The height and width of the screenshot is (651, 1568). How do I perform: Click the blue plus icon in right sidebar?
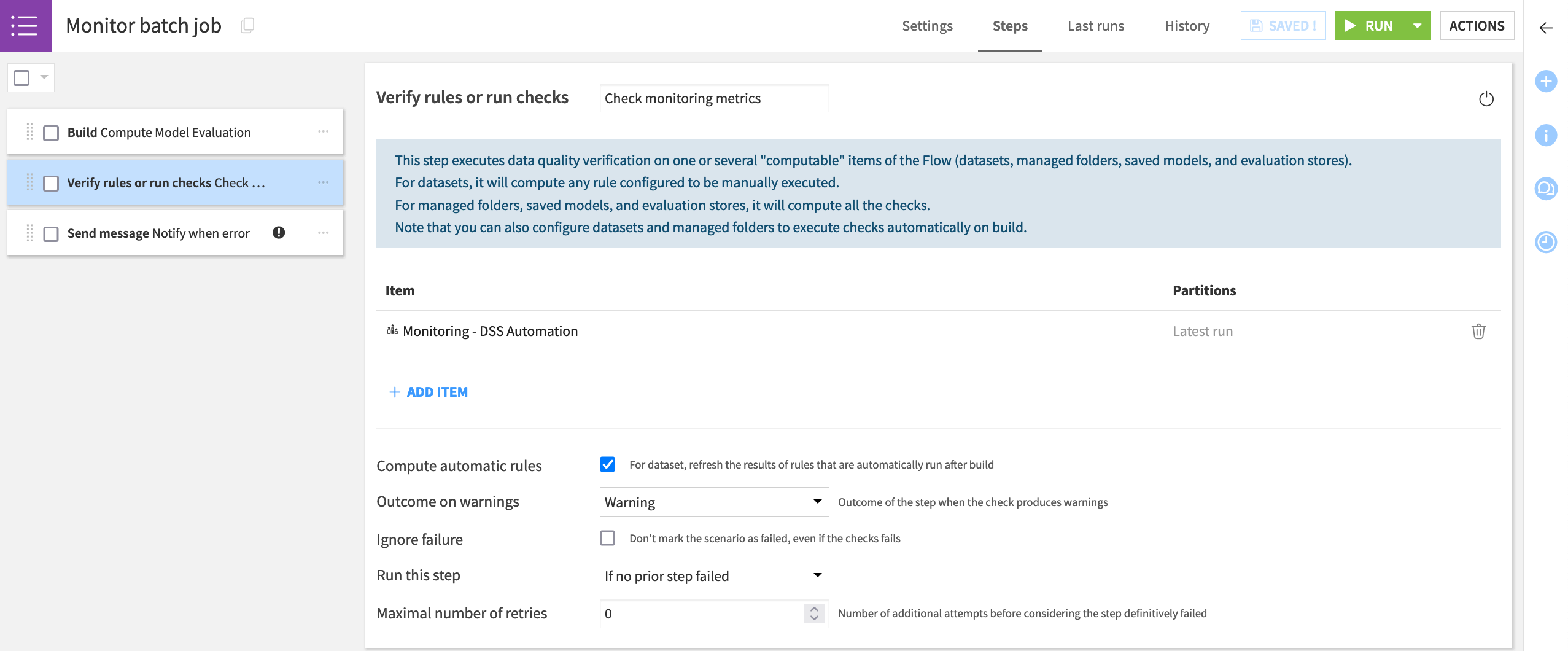click(x=1545, y=82)
